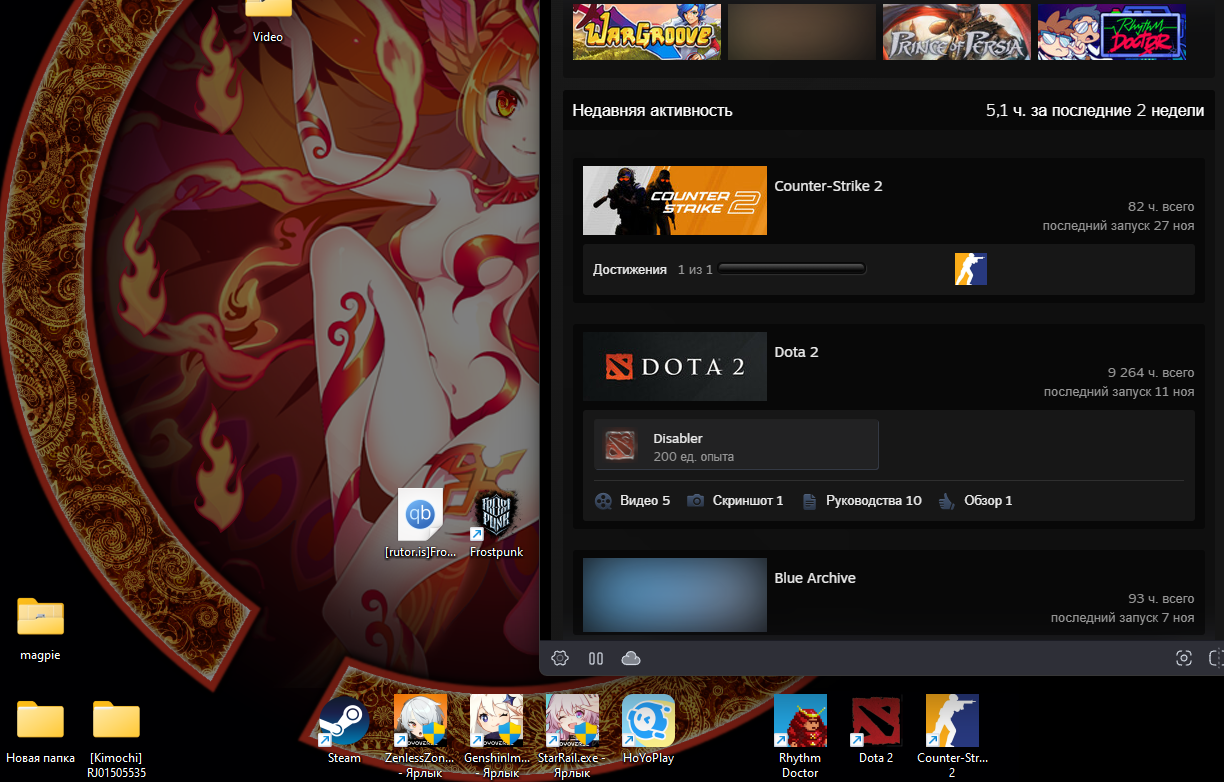Select the Dota 2 desktop shortcut icon
This screenshot has width=1224, height=782.
pyautogui.click(x=876, y=722)
